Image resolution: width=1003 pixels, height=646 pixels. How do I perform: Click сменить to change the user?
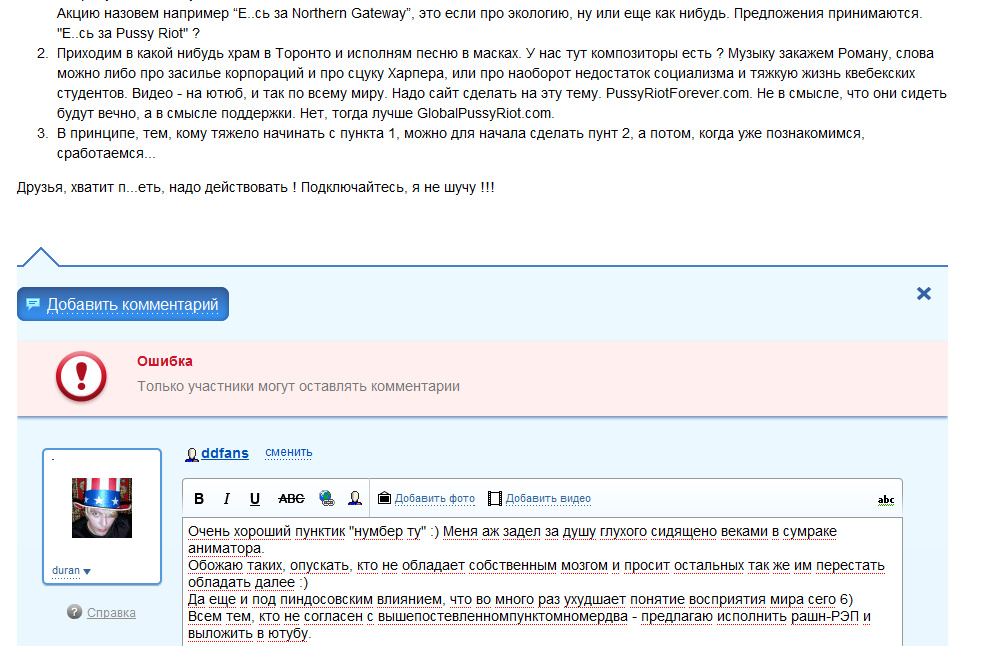(x=288, y=453)
